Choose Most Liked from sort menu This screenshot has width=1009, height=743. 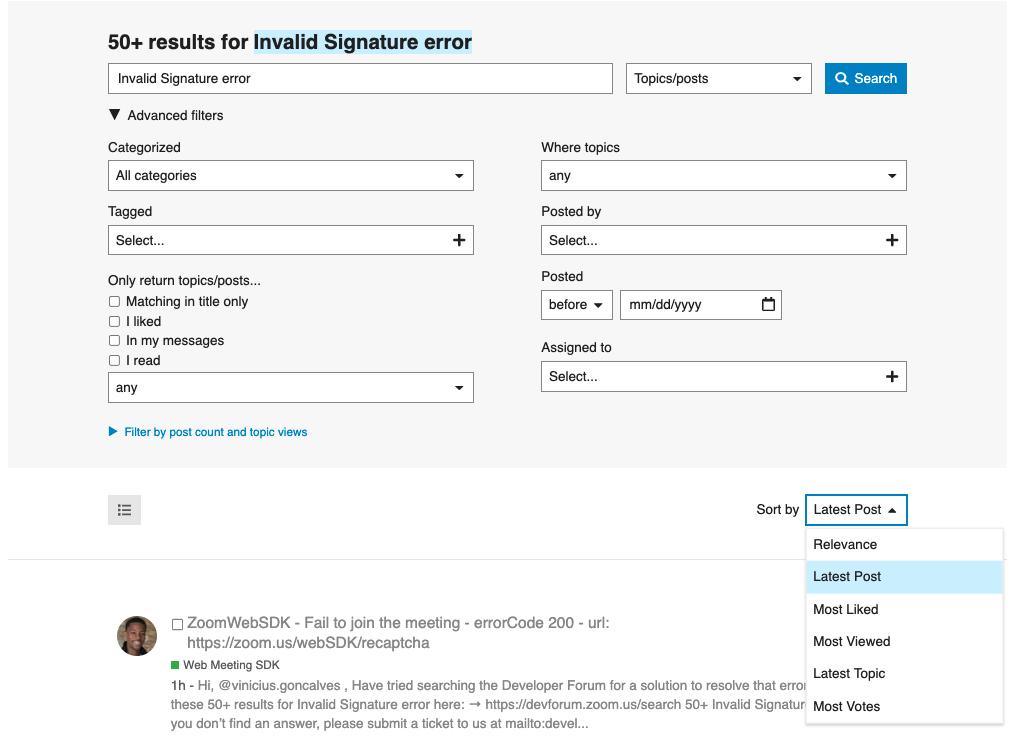pos(846,609)
